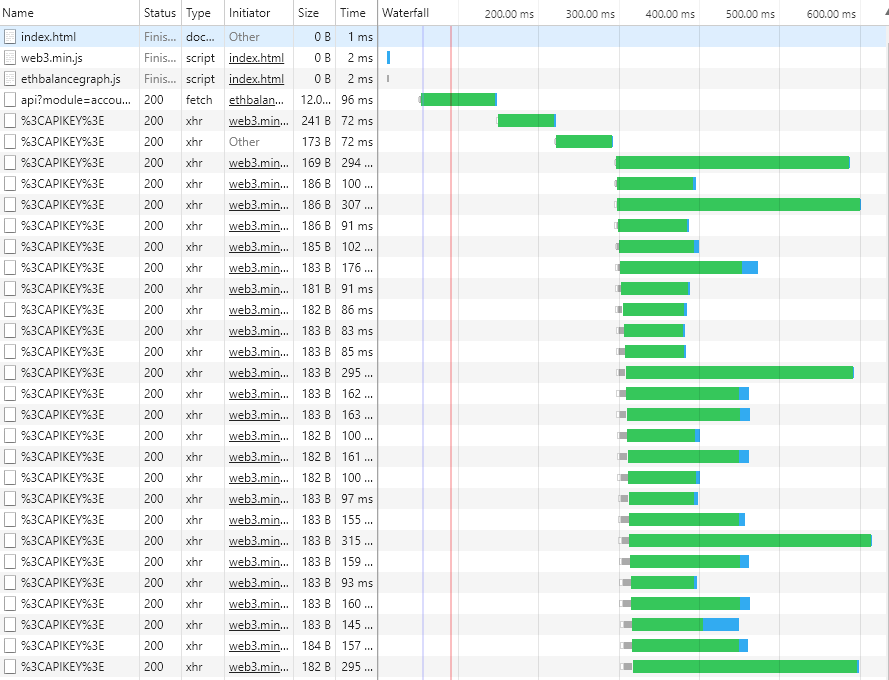Viewport: 889px width, 680px height.
Task: Sort by the Size column header
Action: point(308,13)
